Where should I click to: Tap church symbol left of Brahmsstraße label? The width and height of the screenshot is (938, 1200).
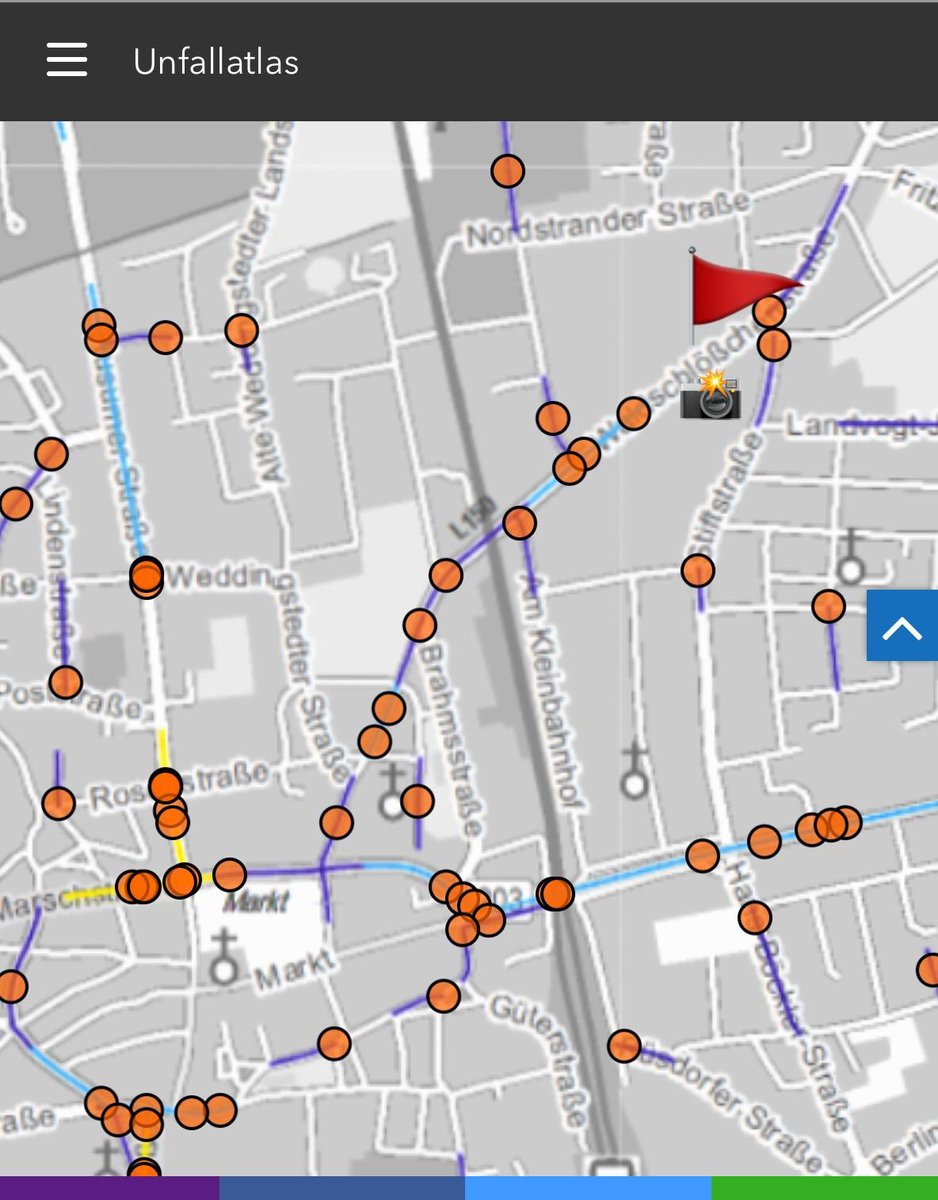pos(394,791)
